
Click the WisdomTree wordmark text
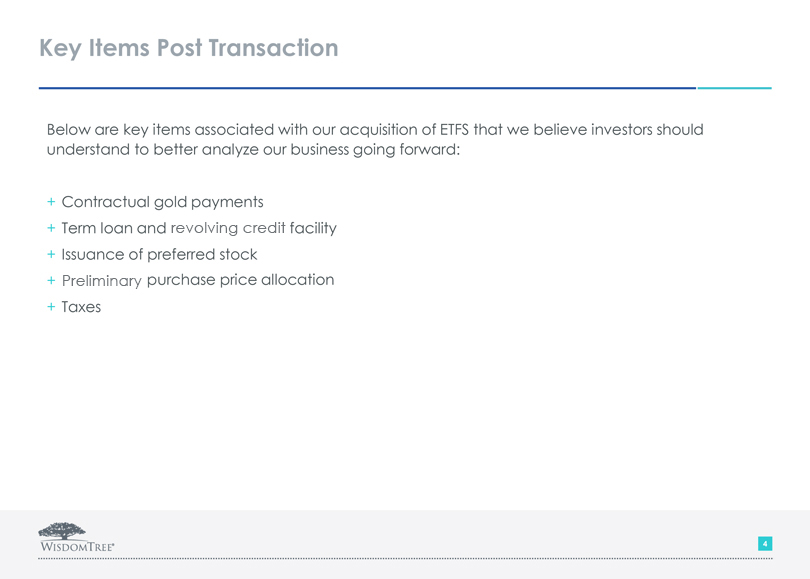(x=78, y=548)
